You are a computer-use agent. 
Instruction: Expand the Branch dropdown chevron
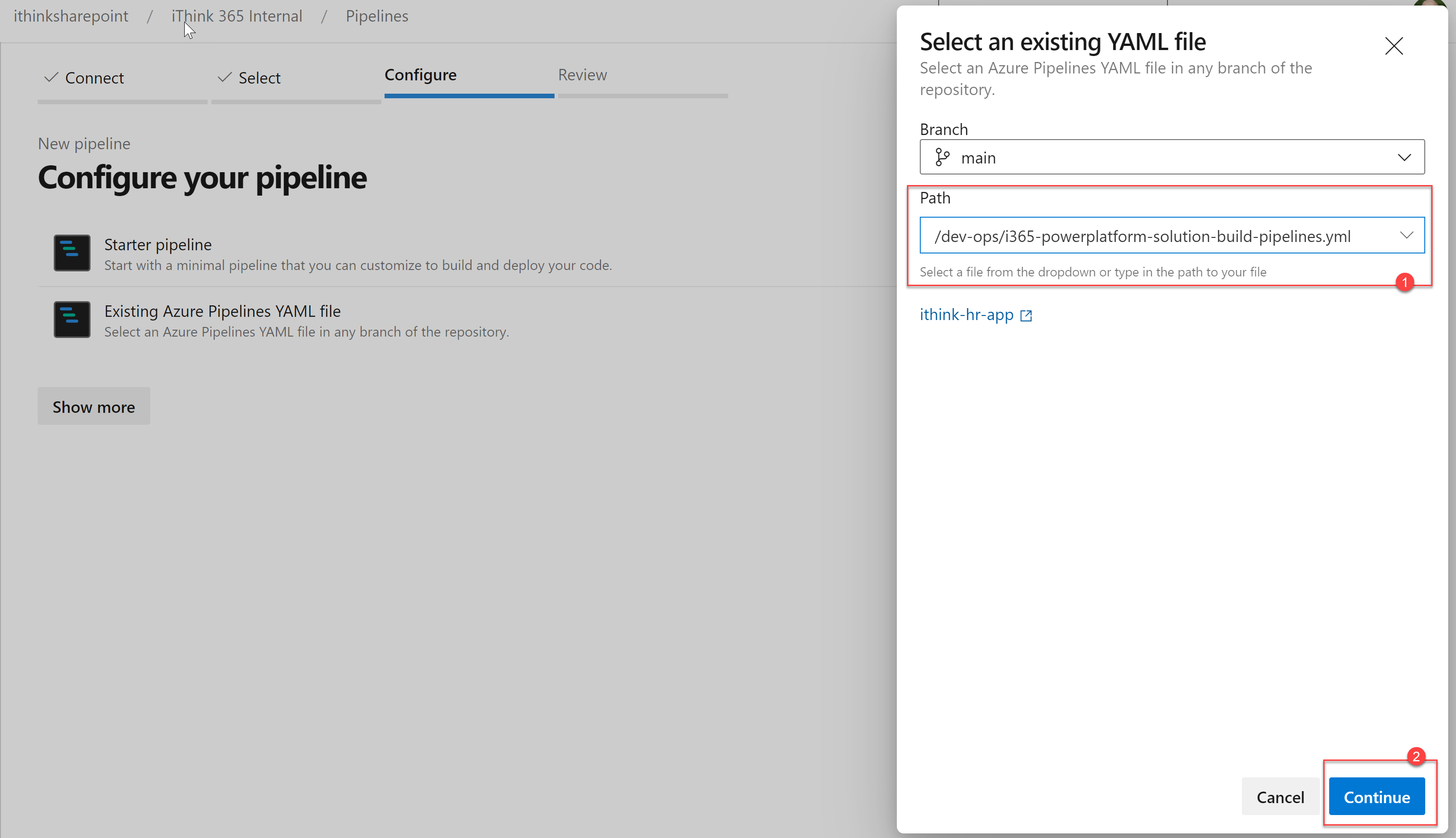pos(1404,157)
